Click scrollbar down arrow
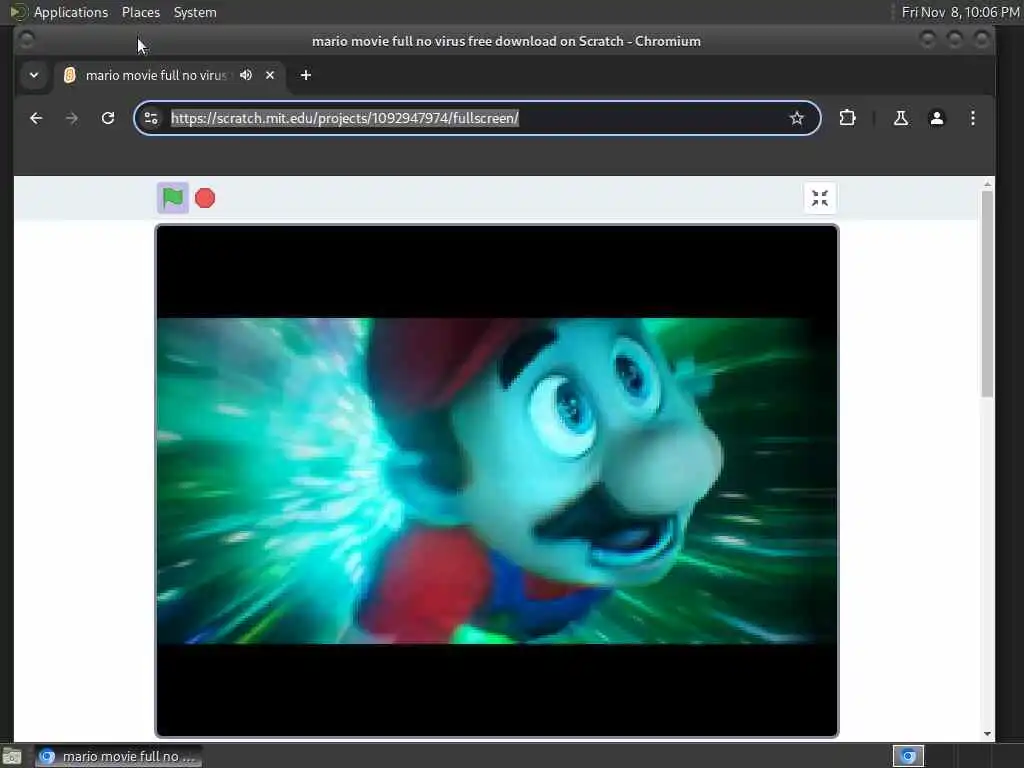This screenshot has width=1024, height=768. pos(987,733)
